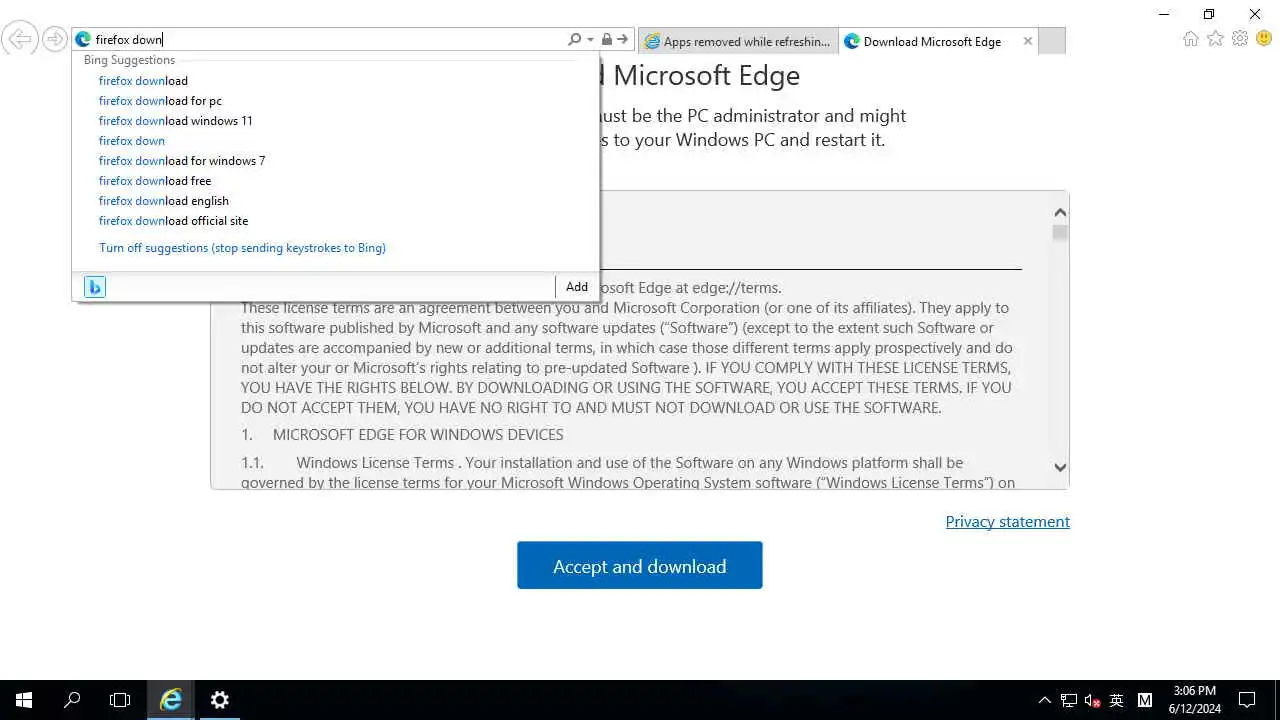Click the 'MICROSOFT EDGE FOR WINDOWS DEVICES' heading text
The height and width of the screenshot is (720, 1280).
pos(418,435)
